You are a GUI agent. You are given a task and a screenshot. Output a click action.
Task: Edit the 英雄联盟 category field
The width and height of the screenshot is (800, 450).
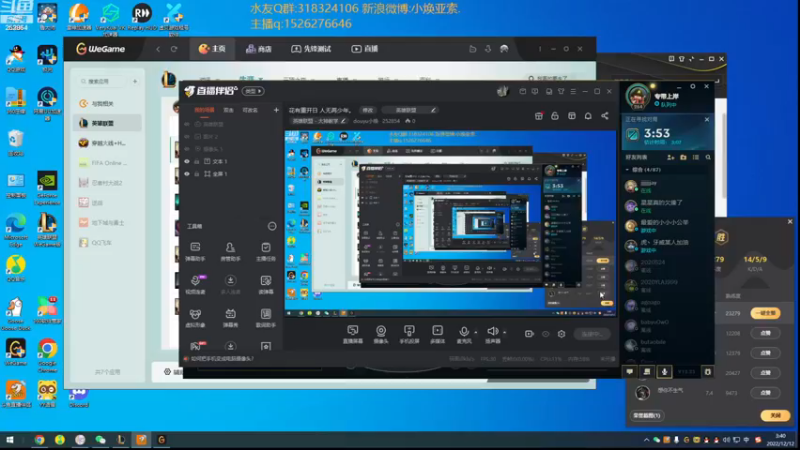(410, 110)
